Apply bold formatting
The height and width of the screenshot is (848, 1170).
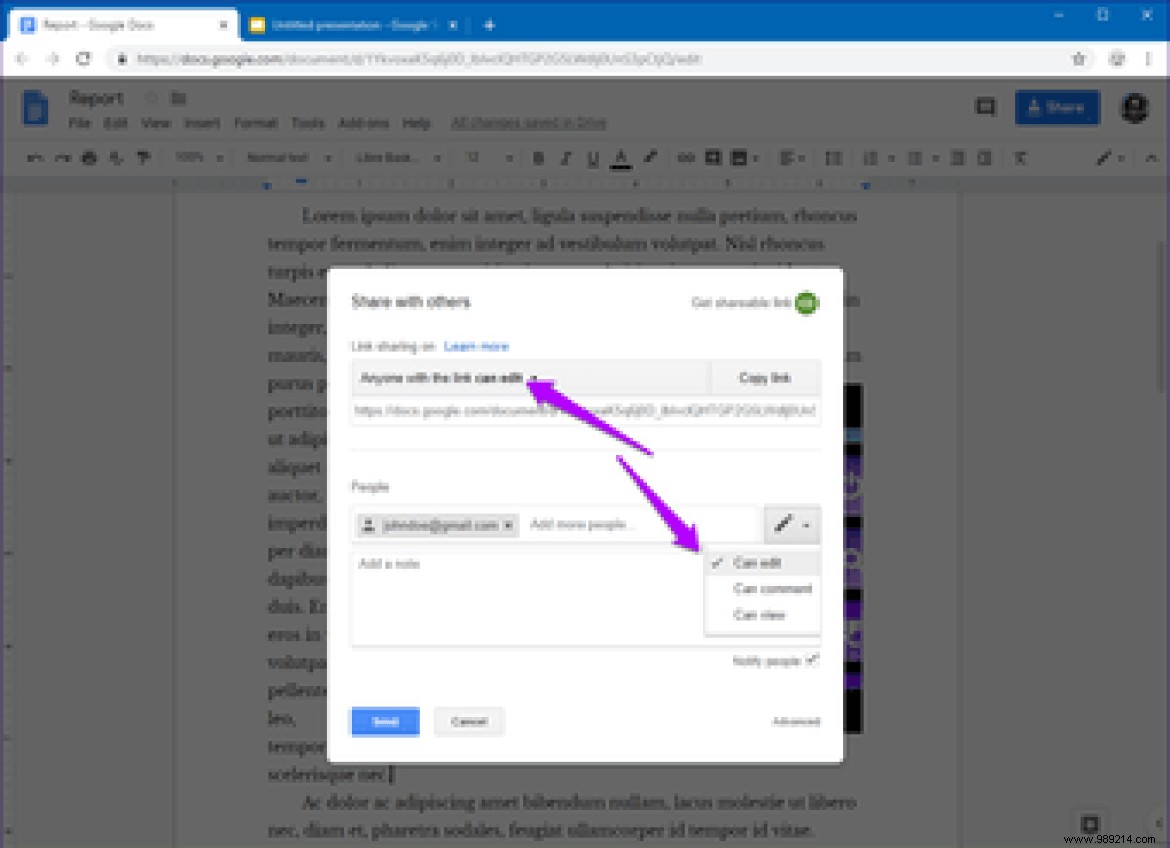click(x=538, y=157)
